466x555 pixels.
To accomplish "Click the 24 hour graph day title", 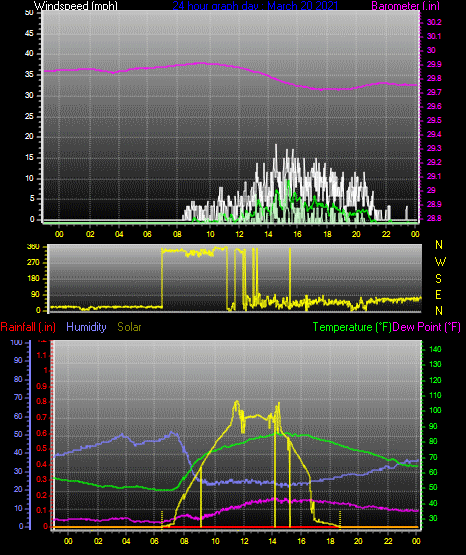I will (x=255, y=6).
